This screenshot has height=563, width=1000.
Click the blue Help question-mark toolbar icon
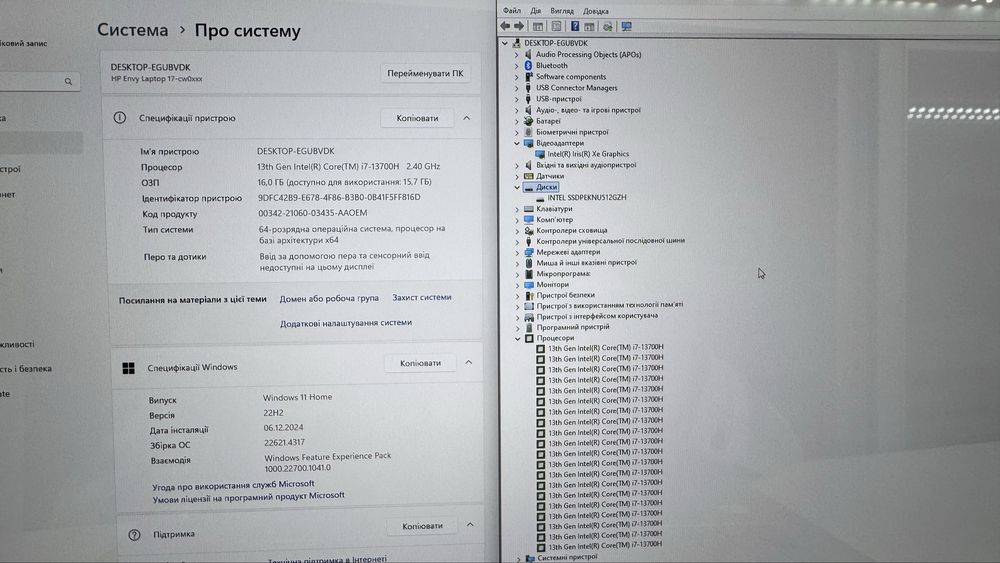575,26
